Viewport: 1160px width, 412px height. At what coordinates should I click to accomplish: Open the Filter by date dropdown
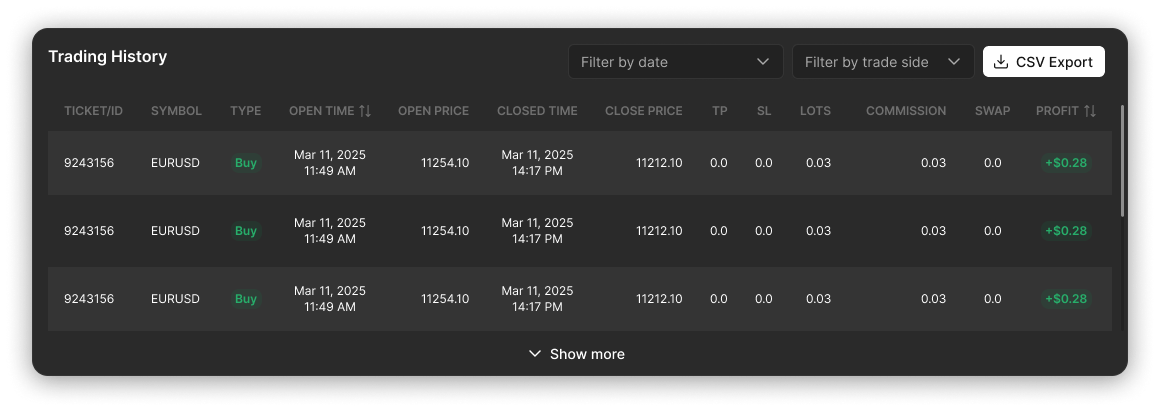675,62
